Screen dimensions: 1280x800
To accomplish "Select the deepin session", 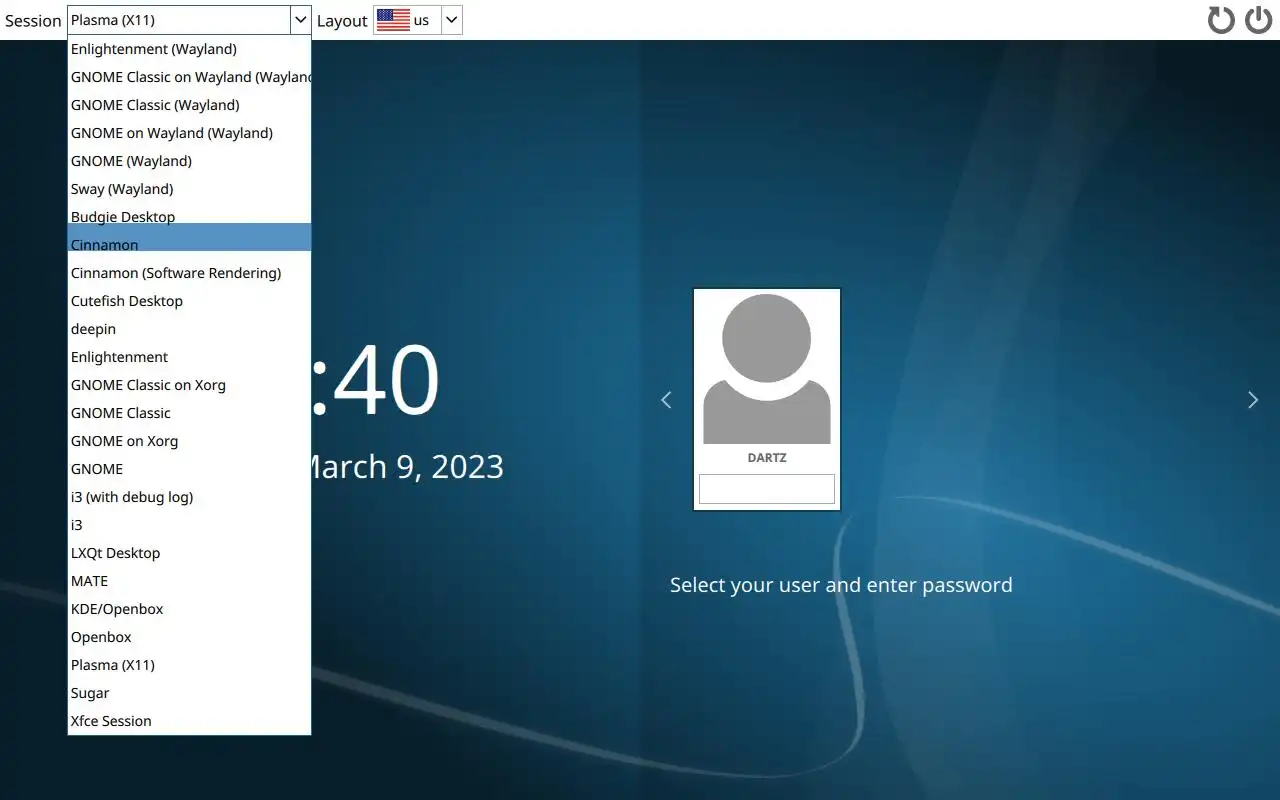I will [x=189, y=329].
